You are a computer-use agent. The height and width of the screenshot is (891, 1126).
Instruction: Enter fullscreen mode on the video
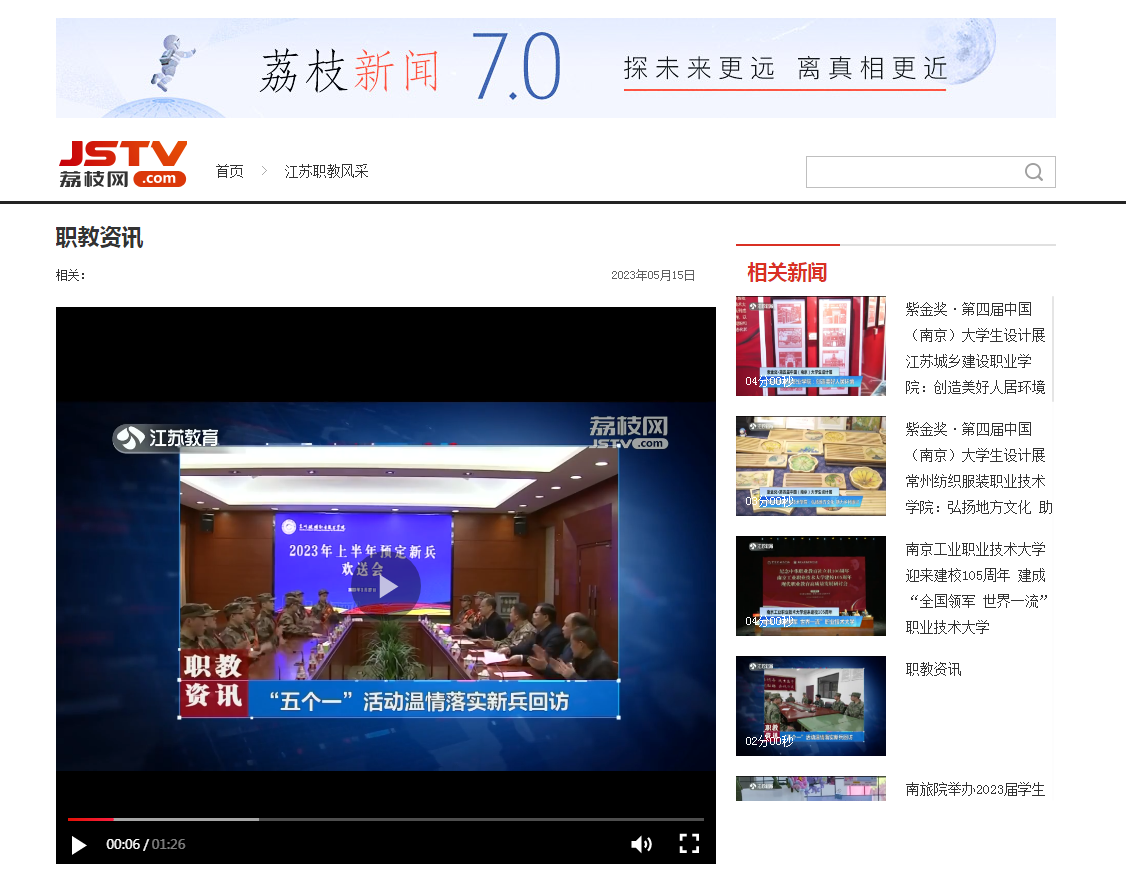689,843
